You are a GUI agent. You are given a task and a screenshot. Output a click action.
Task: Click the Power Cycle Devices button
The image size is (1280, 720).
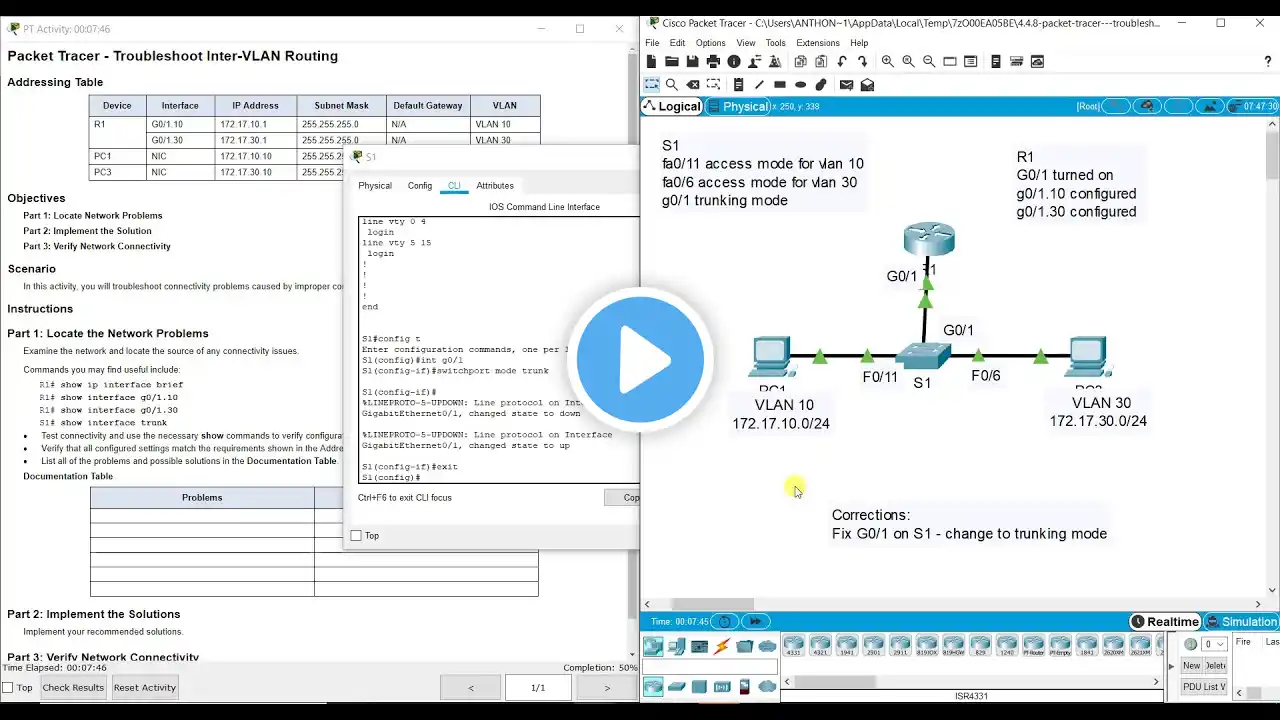point(725,621)
